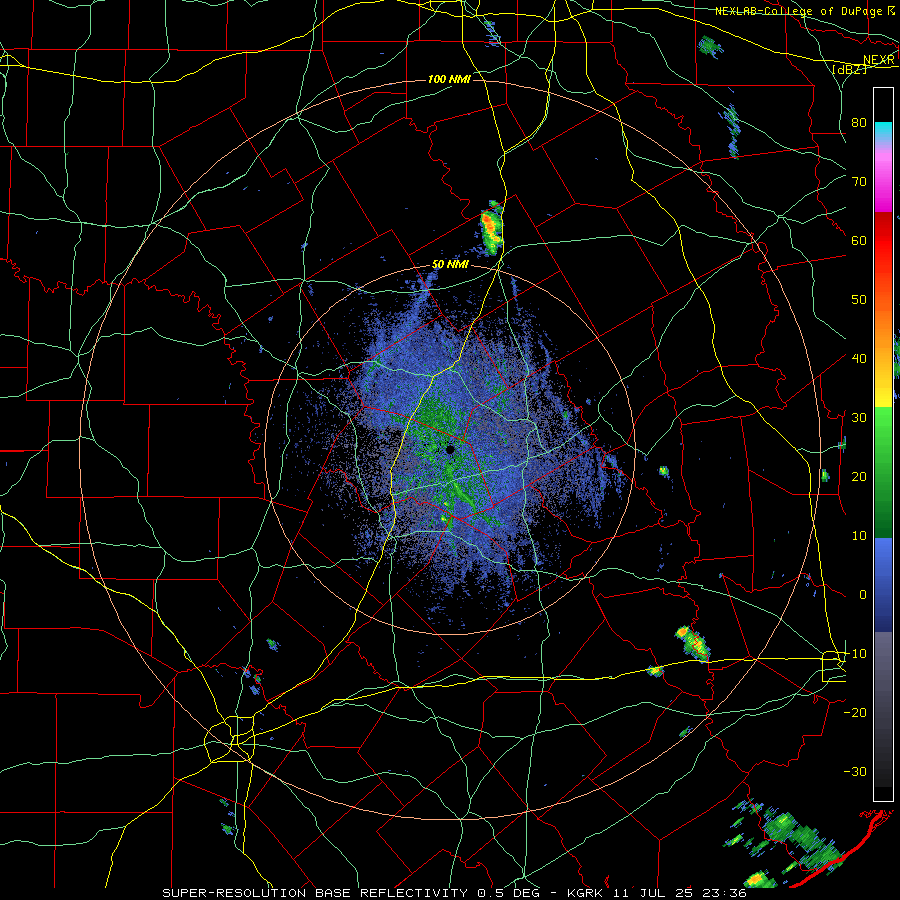This screenshot has width=900, height=900.
Task: Click the Super-Resolution Base Reflectivity caption
Action: pyautogui.click(x=455, y=893)
